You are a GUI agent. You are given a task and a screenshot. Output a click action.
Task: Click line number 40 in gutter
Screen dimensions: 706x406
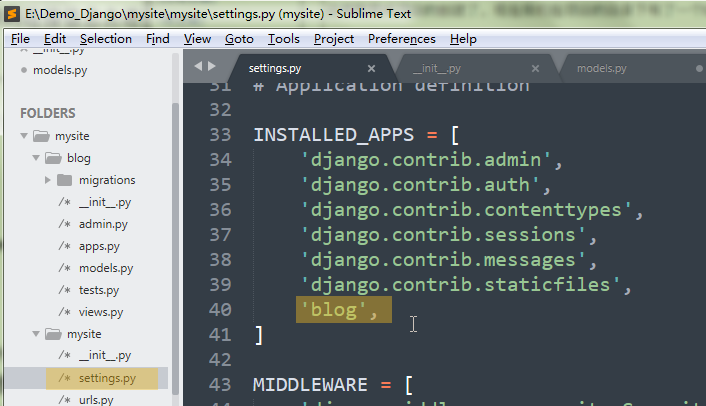pos(220,310)
